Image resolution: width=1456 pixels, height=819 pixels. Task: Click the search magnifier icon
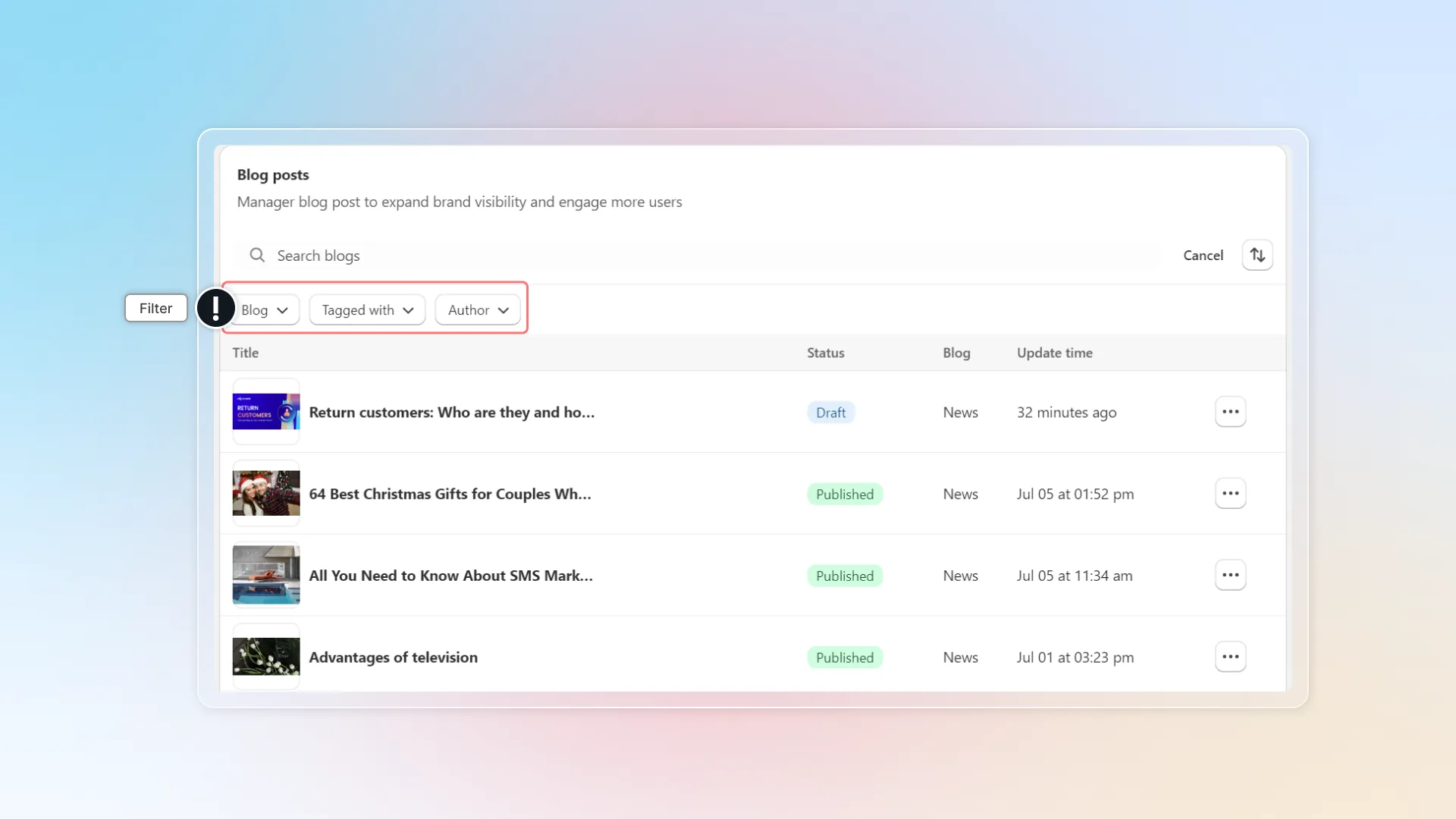click(257, 255)
